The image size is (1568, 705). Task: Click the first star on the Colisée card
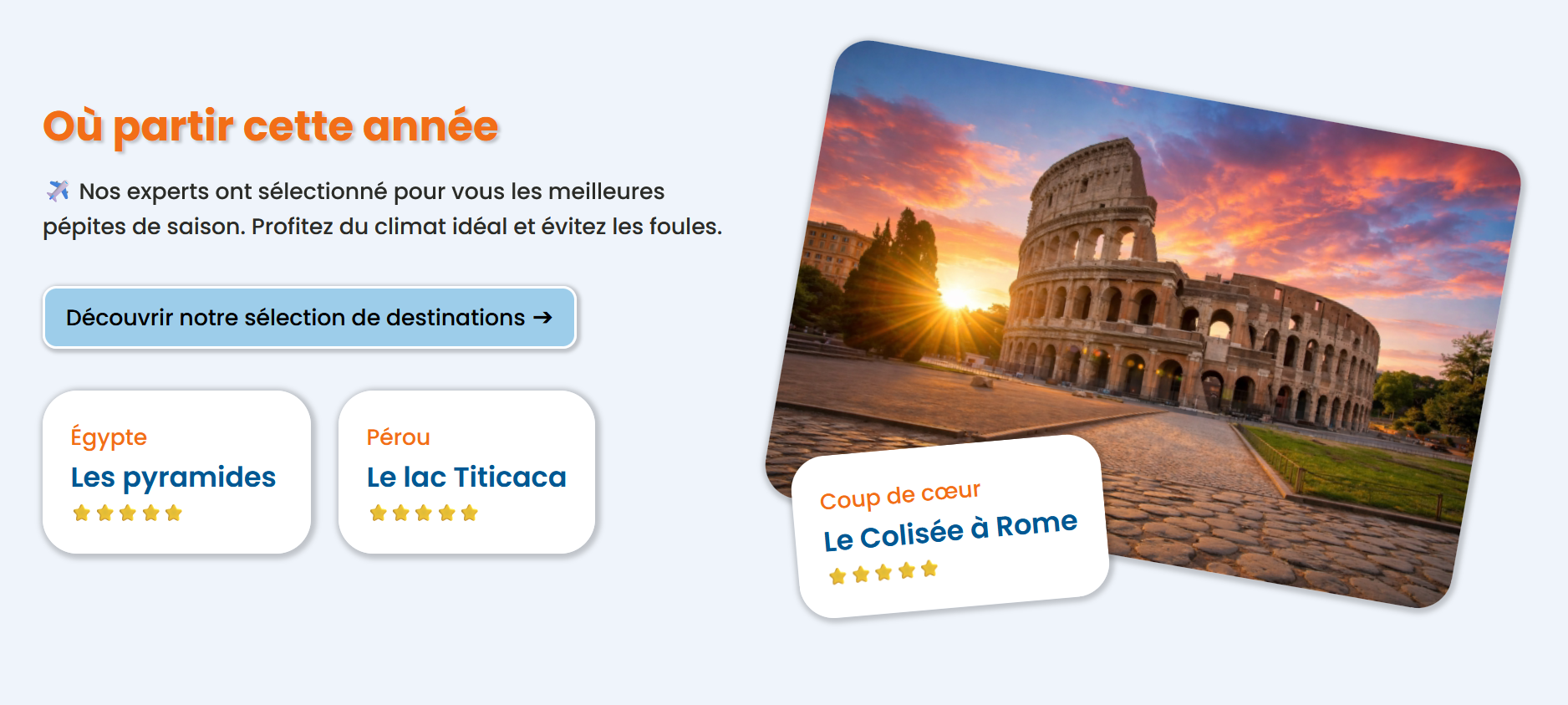[x=837, y=576]
